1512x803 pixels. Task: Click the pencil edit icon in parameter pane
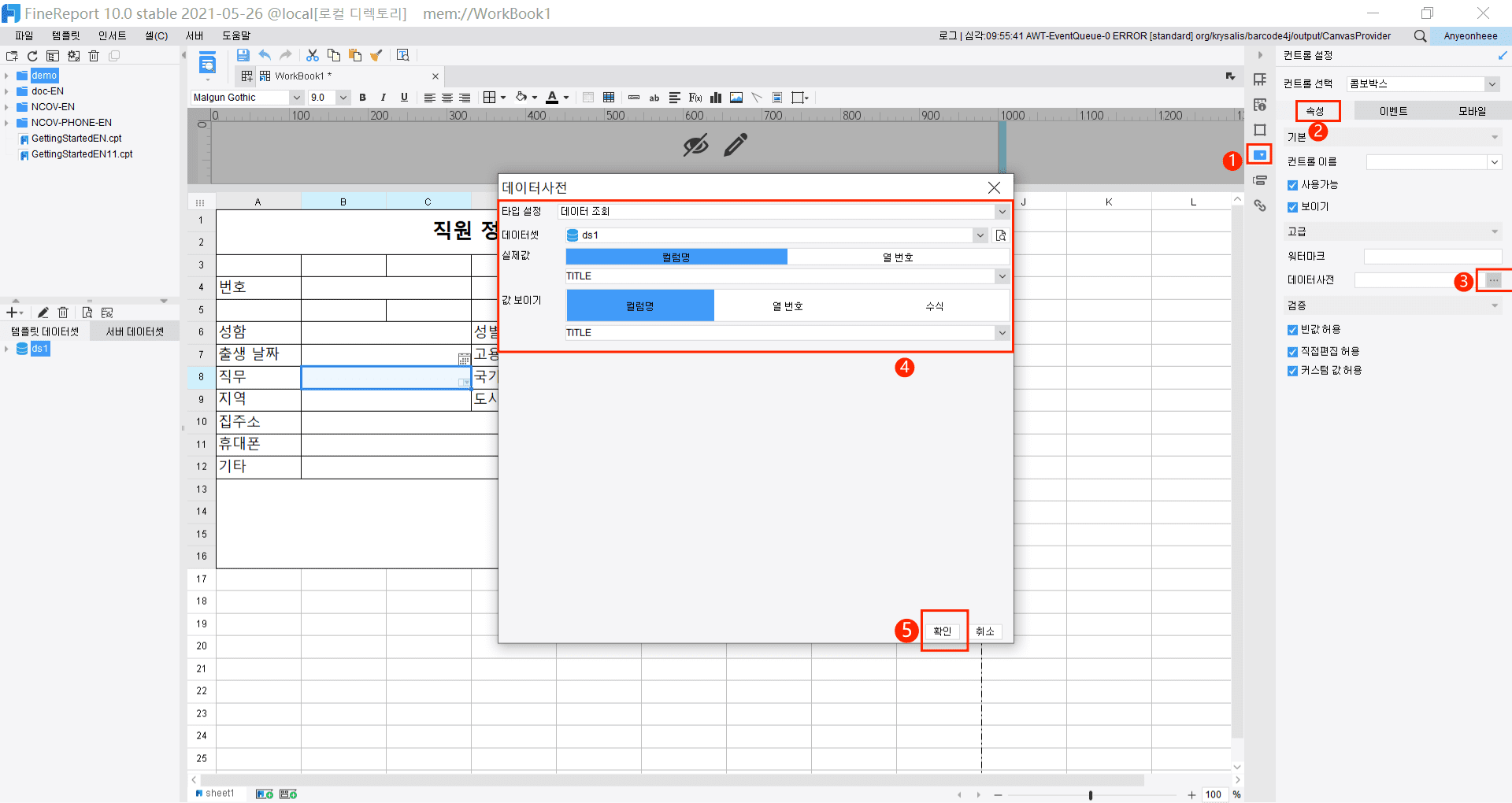pos(735,145)
